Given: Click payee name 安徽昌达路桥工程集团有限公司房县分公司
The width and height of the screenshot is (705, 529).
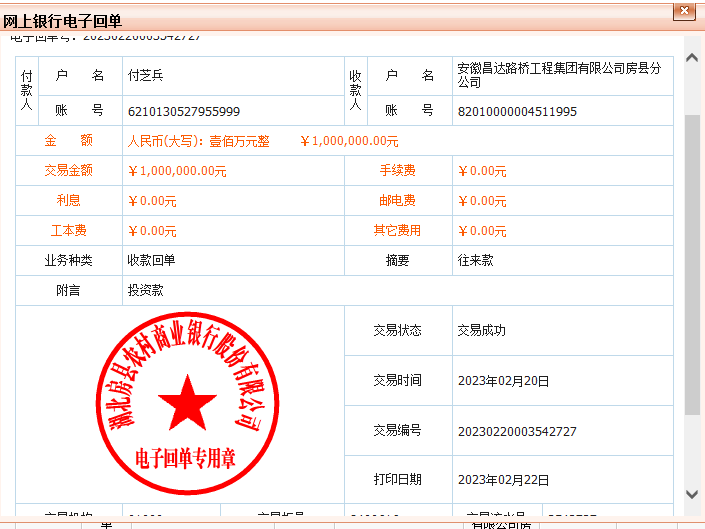Looking at the screenshot, I should pyautogui.click(x=559, y=75).
